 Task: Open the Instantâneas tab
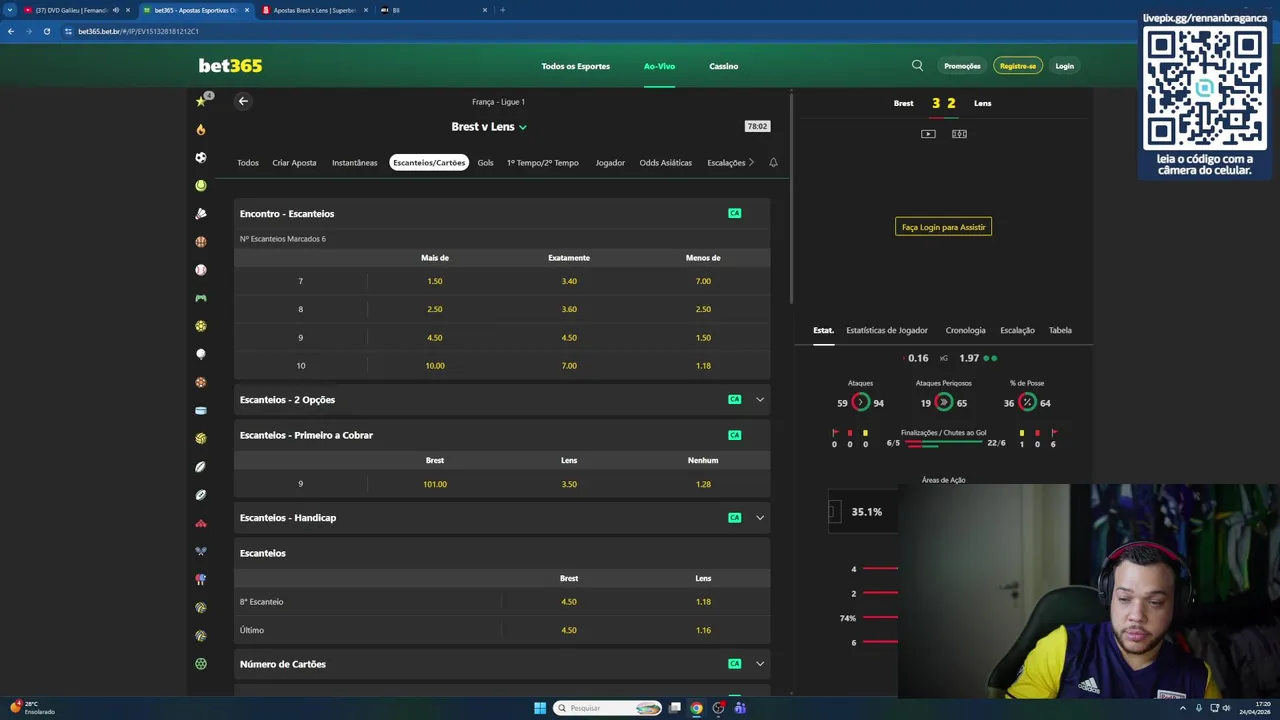(355, 163)
